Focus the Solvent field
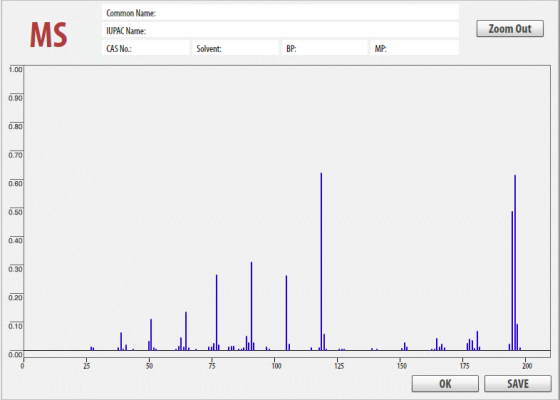This screenshot has height=400, width=560. tap(236, 48)
